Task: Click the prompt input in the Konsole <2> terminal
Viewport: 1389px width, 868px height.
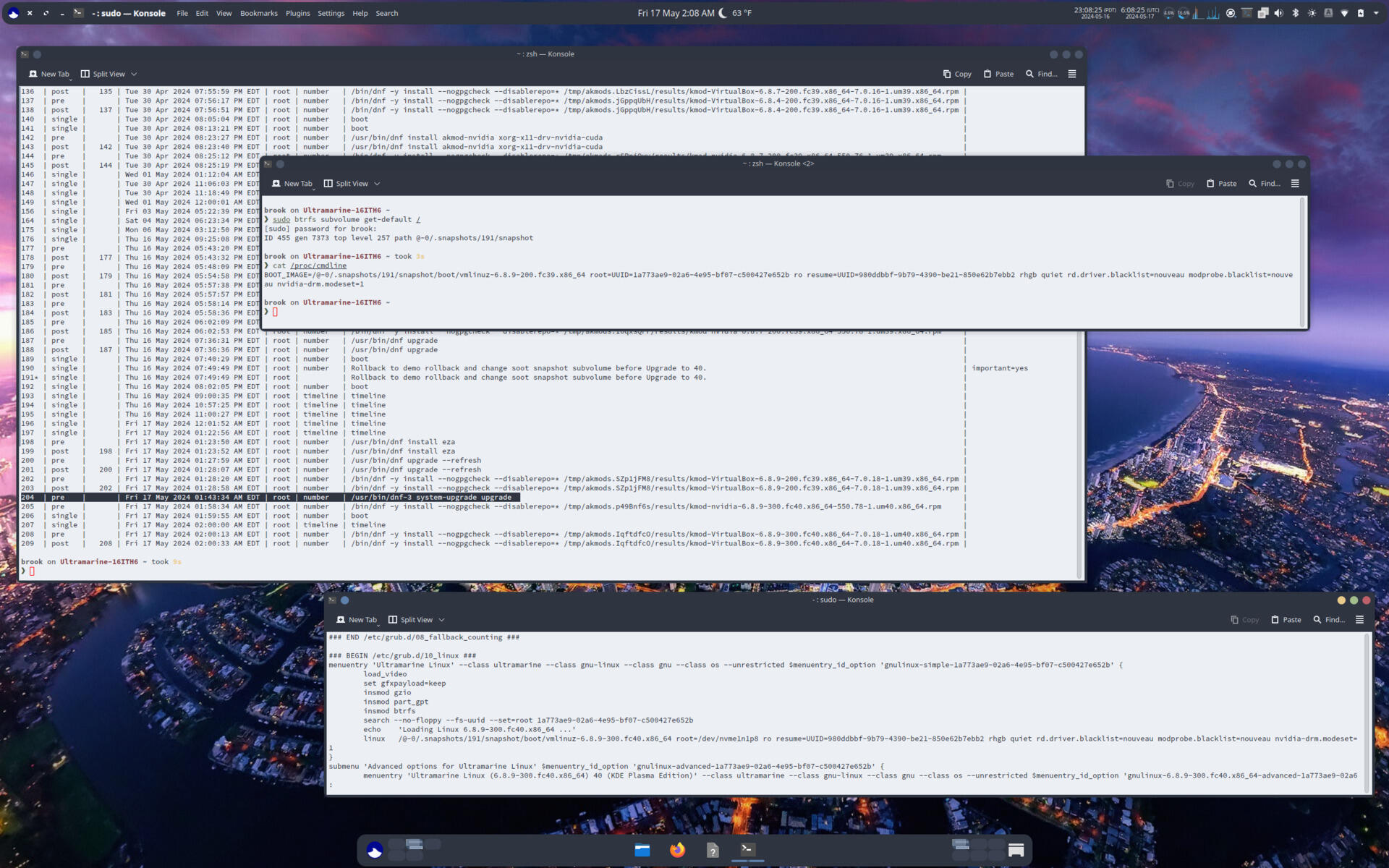Action: tap(275, 312)
